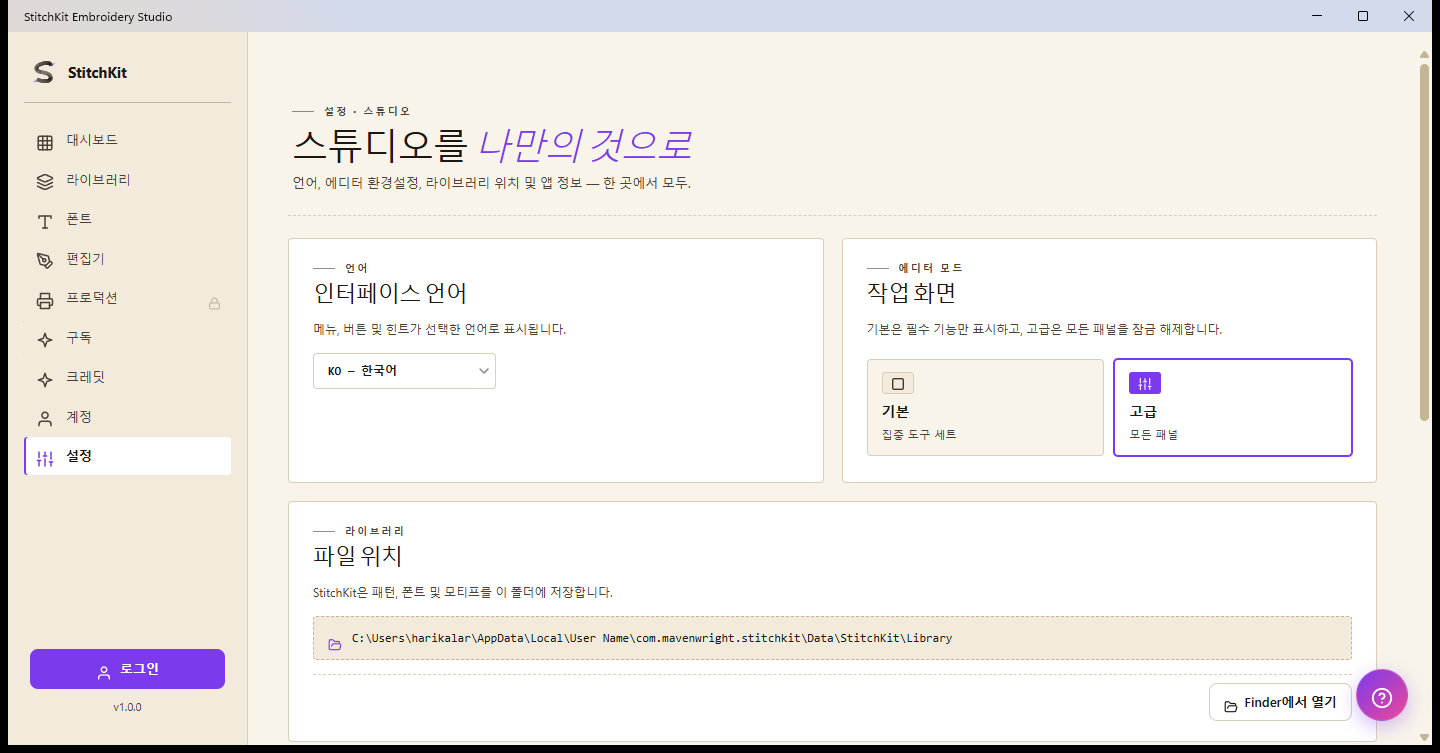This screenshot has width=1440, height=753.
Task: Click folder icon in Finder에서 열기 button
Action: click(x=1231, y=706)
